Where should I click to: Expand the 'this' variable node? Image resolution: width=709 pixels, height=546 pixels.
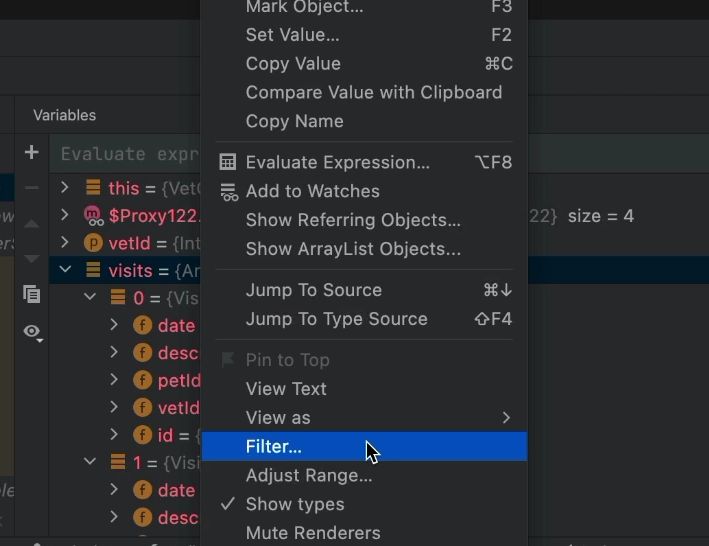coord(65,188)
